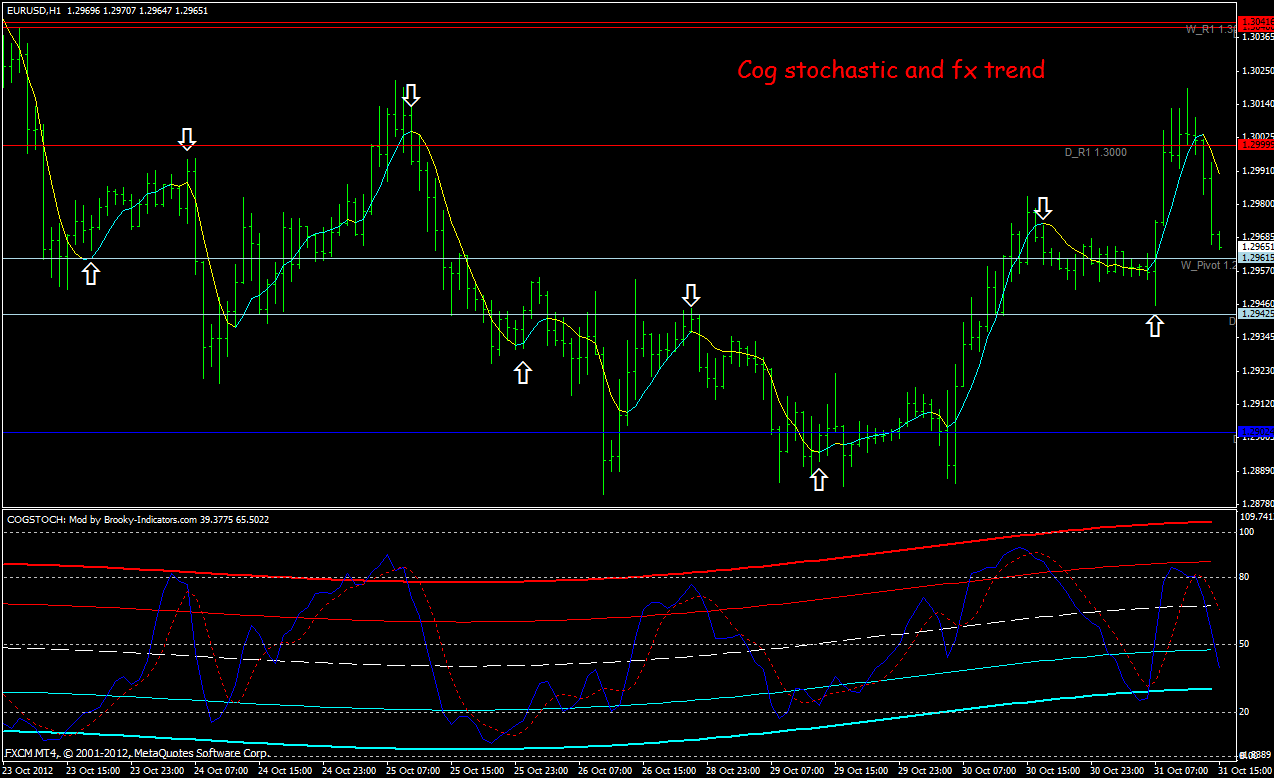Click the 50 level on stochastic scale

point(1245,644)
